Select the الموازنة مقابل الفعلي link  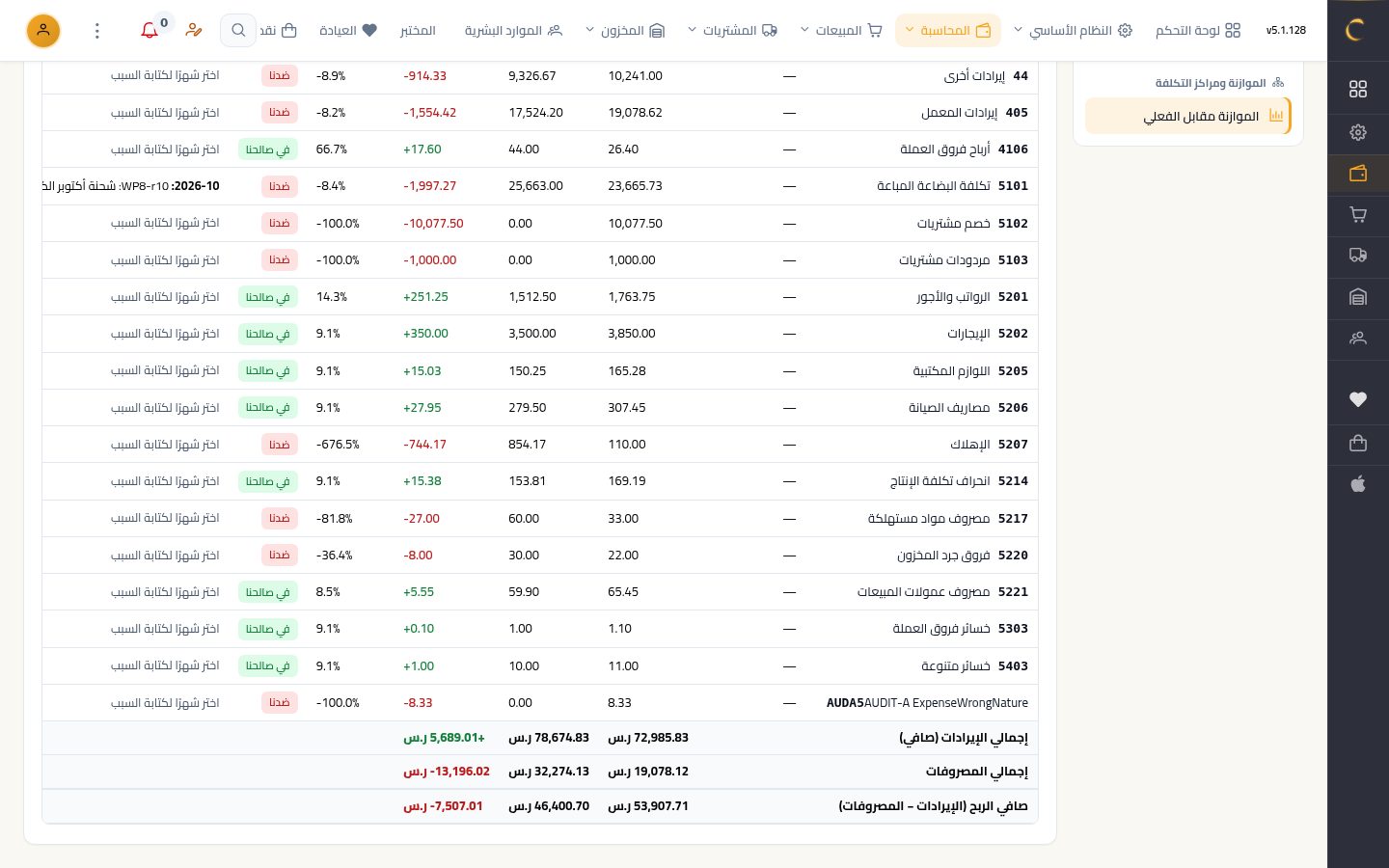pyautogui.click(x=1188, y=117)
